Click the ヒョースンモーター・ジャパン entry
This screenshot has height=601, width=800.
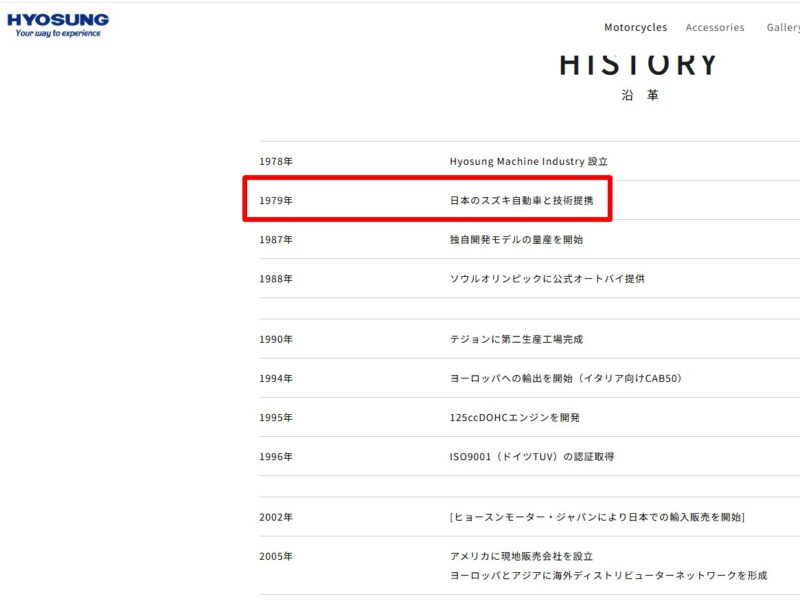tap(597, 517)
